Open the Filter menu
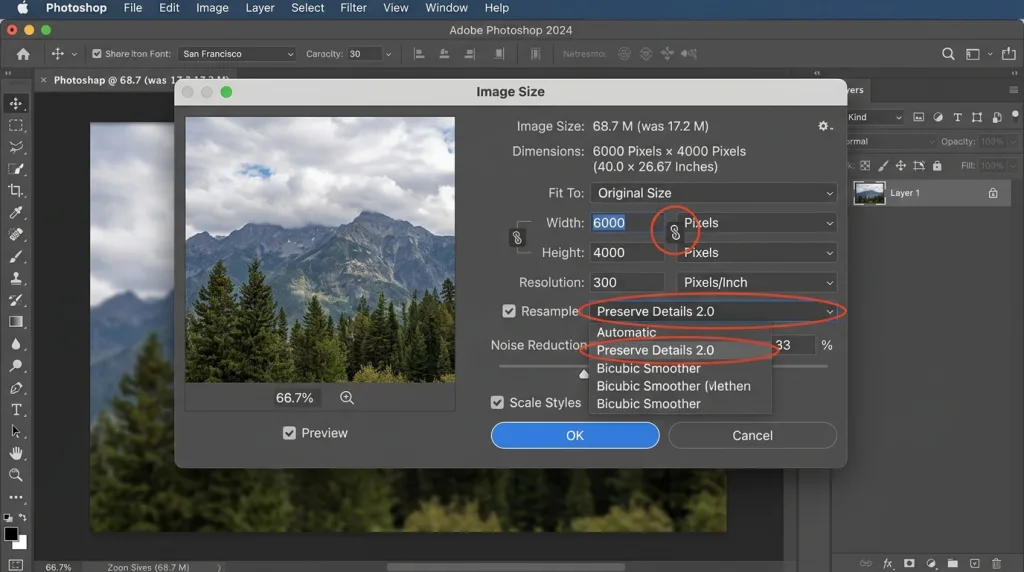The height and width of the screenshot is (572, 1024). 353,8
